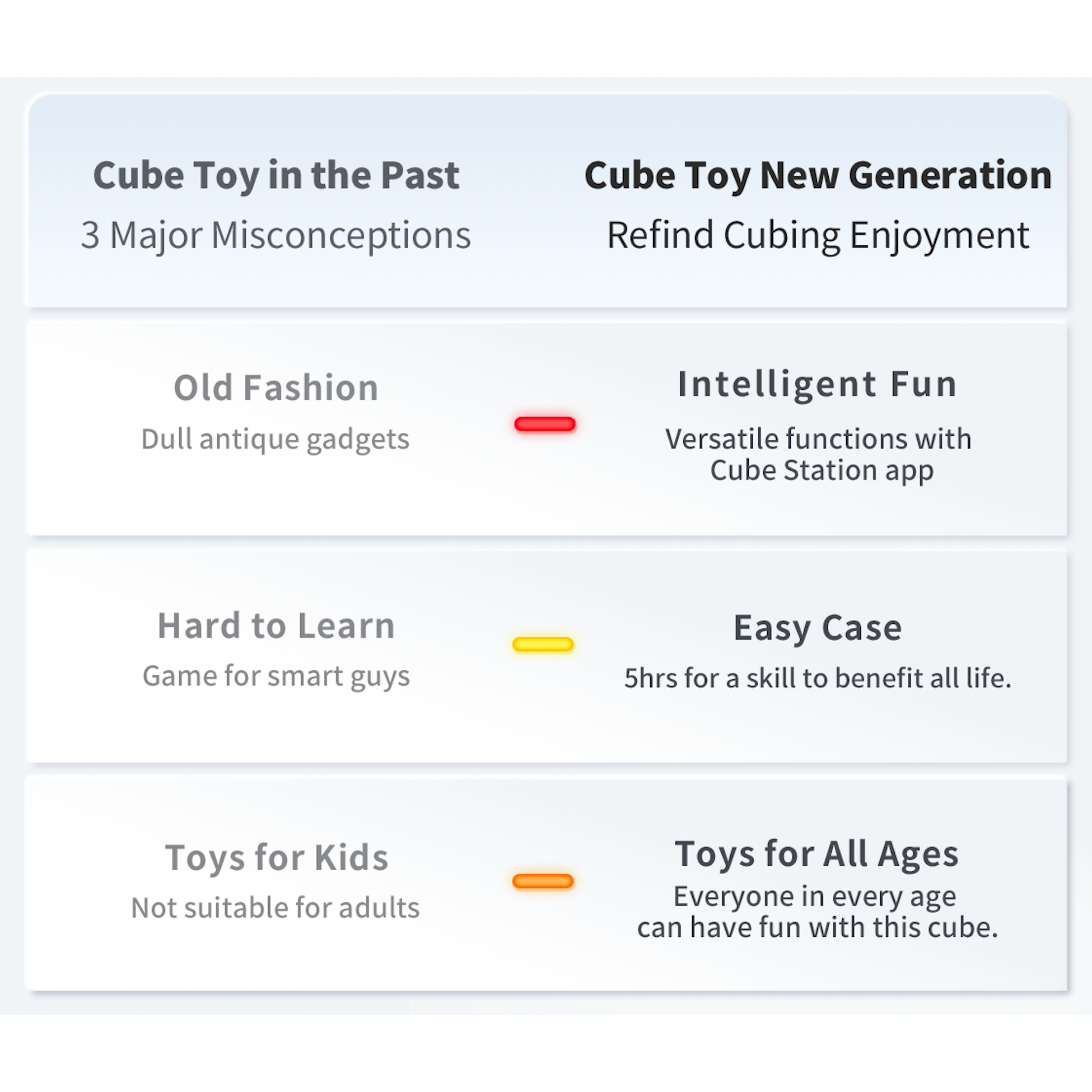Click the "3 Major Misconceptions" subtitle
Image resolution: width=1092 pixels, height=1092 pixels.
pos(276,235)
